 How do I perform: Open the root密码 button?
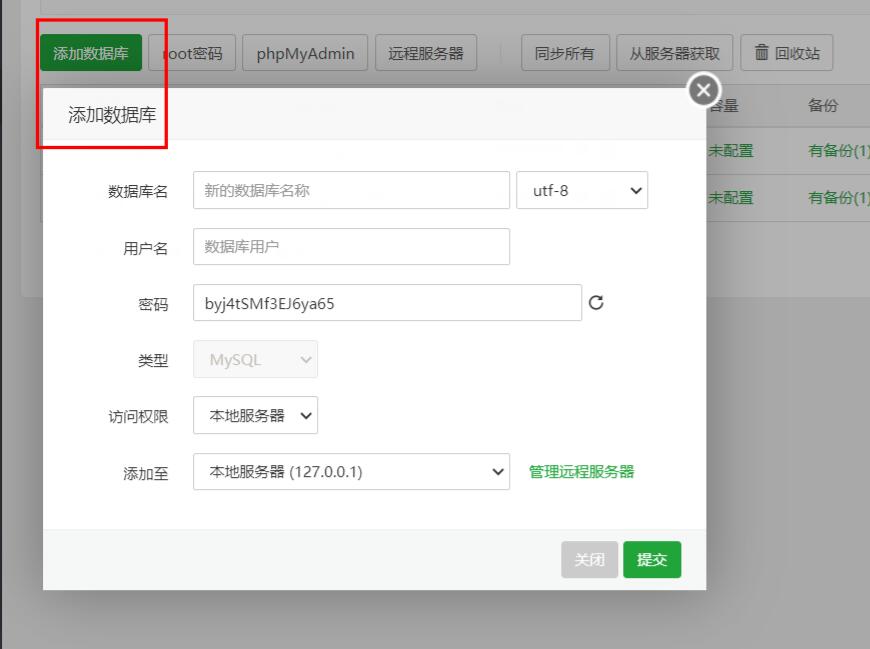192,53
